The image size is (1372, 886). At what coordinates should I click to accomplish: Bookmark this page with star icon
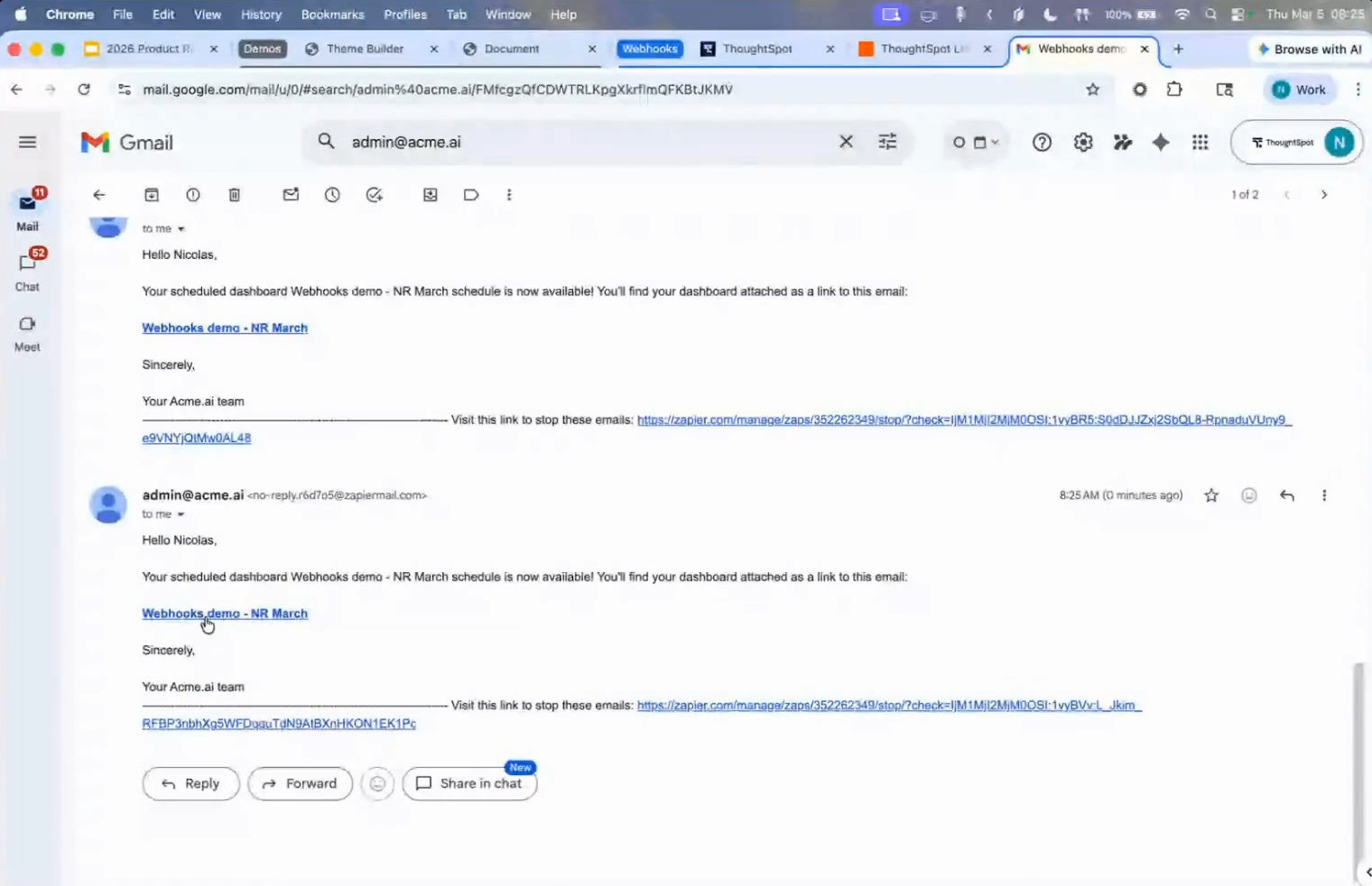click(x=1093, y=89)
